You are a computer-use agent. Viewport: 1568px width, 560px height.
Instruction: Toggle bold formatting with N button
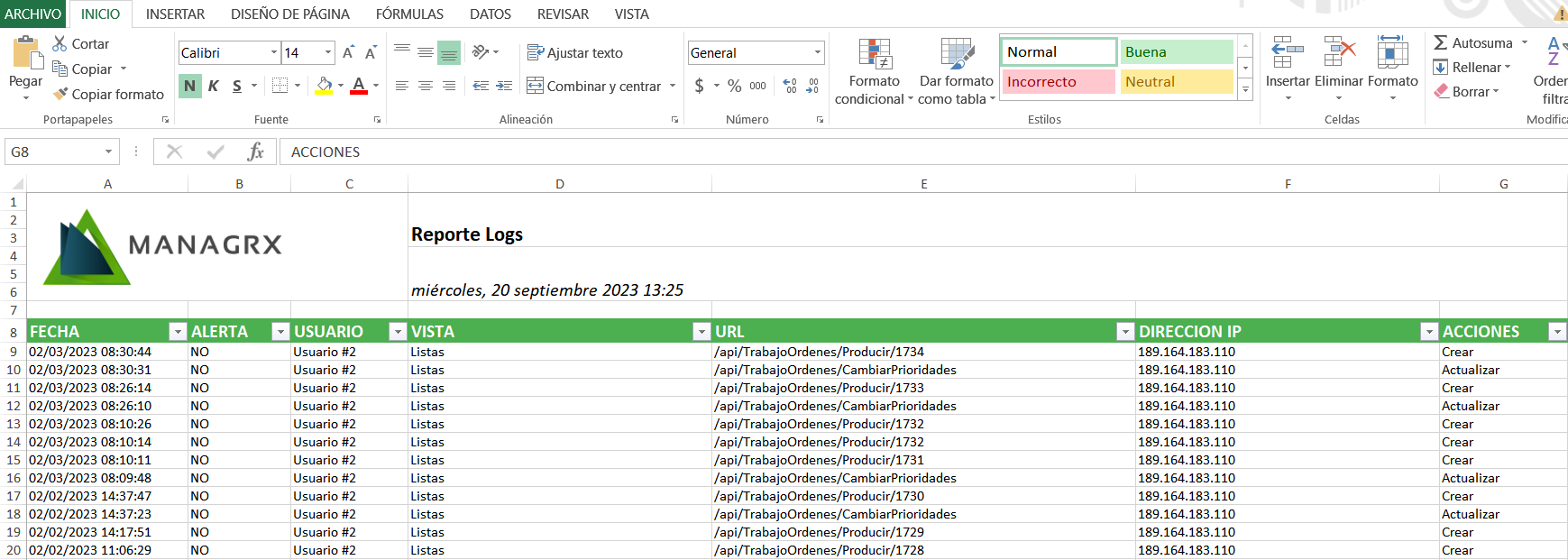(x=189, y=86)
